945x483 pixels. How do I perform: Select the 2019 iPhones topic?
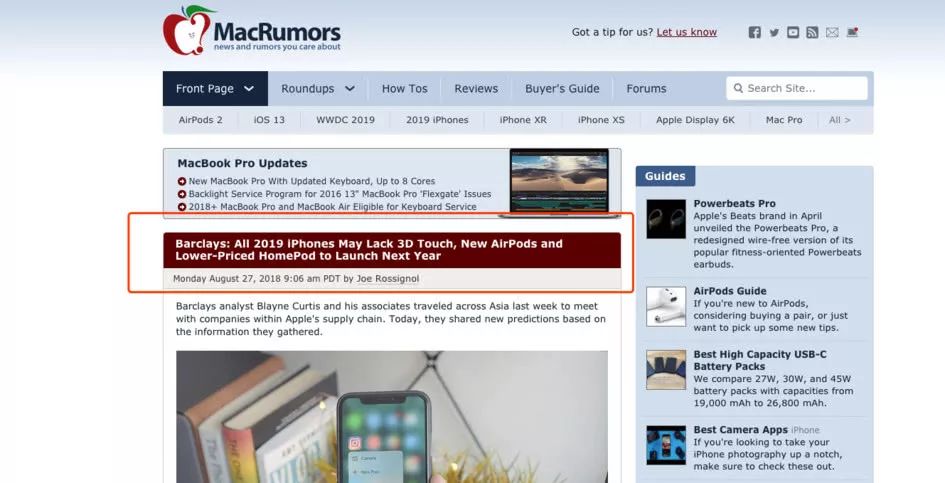point(437,120)
